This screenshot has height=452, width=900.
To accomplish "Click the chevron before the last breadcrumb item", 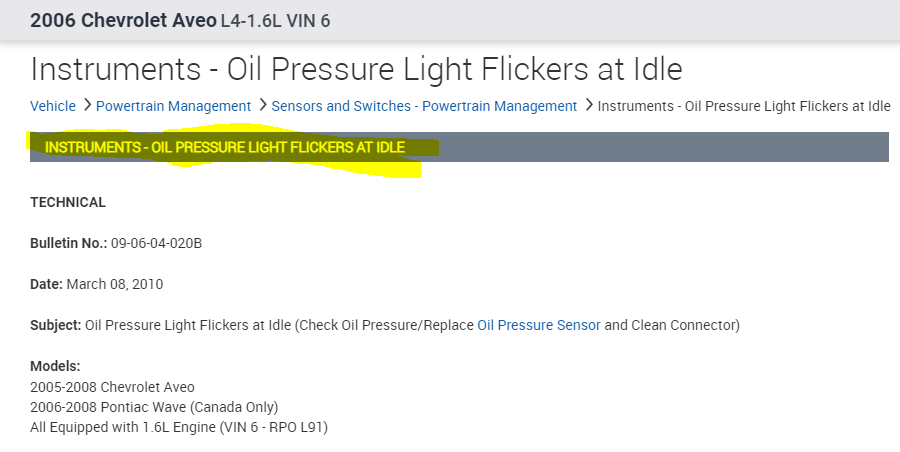I will (x=589, y=105).
